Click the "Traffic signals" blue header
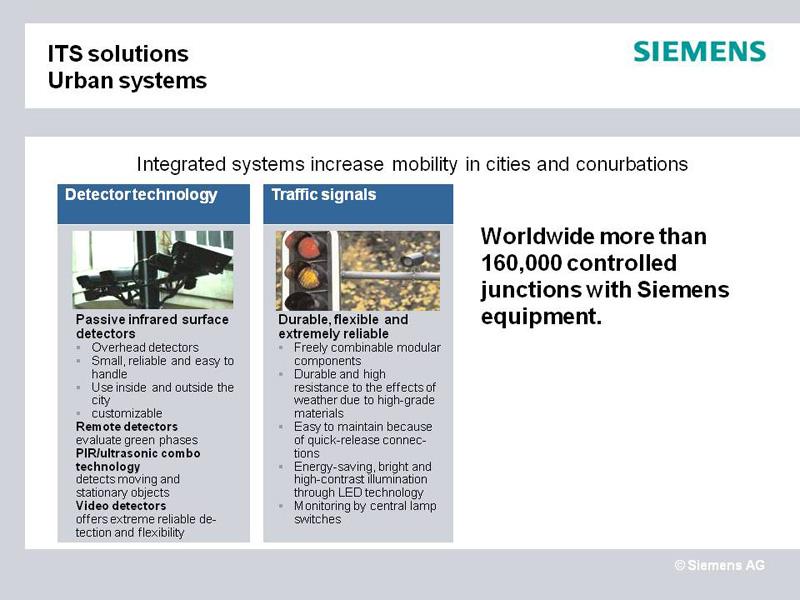800x600 pixels. [358, 204]
